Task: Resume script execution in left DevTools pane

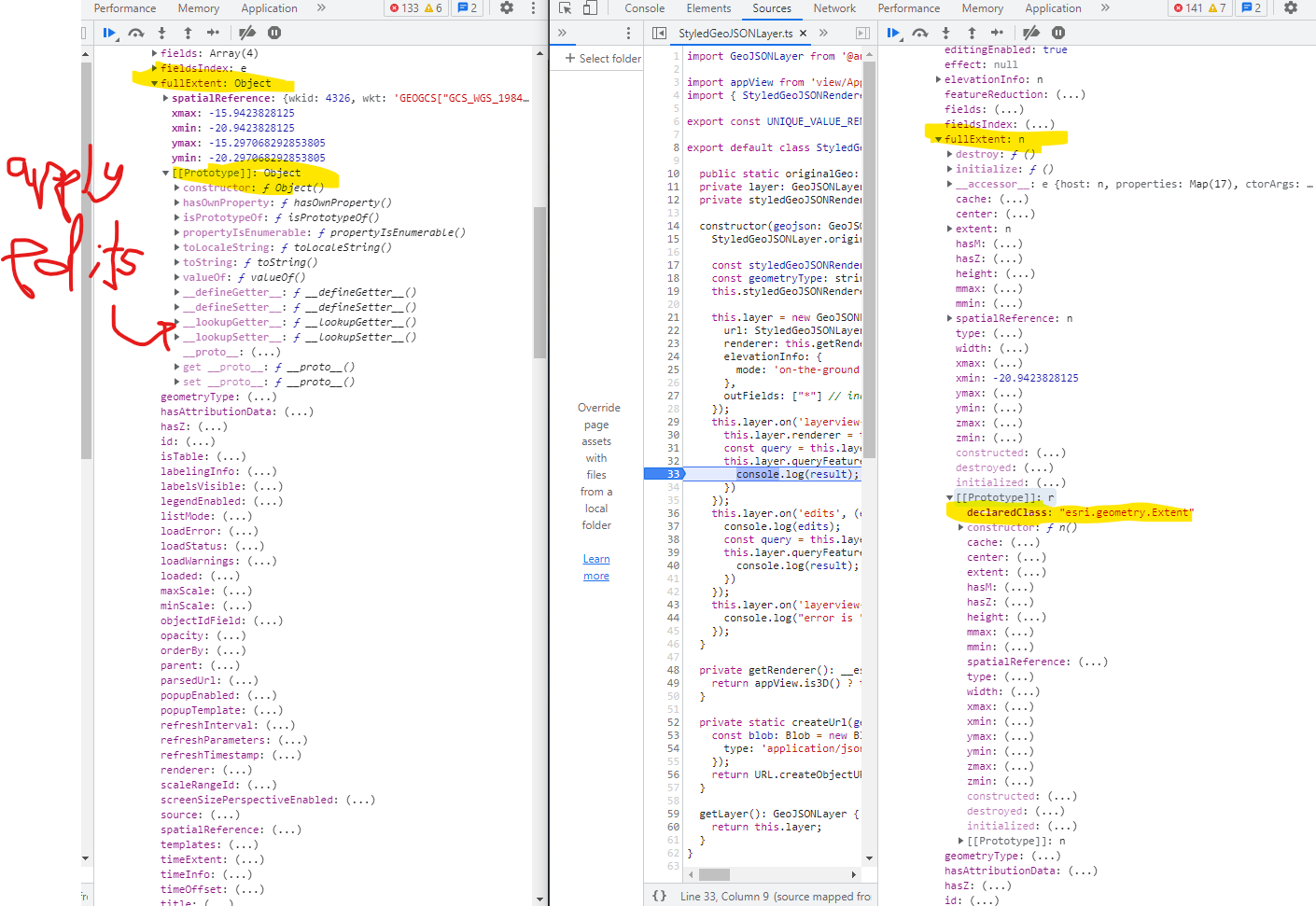Action: (x=109, y=33)
